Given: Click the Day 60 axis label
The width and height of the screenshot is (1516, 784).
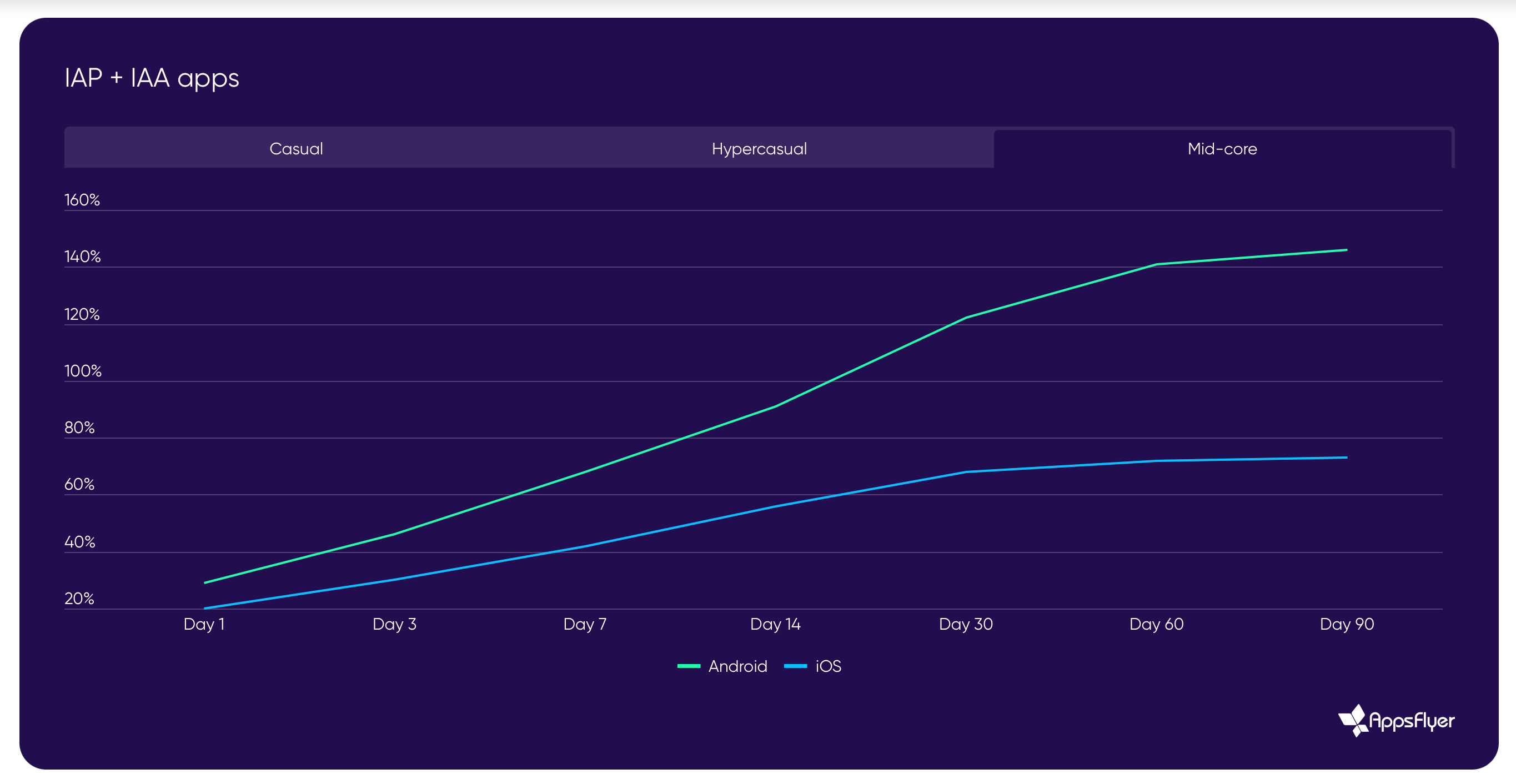Looking at the screenshot, I should [1156, 624].
